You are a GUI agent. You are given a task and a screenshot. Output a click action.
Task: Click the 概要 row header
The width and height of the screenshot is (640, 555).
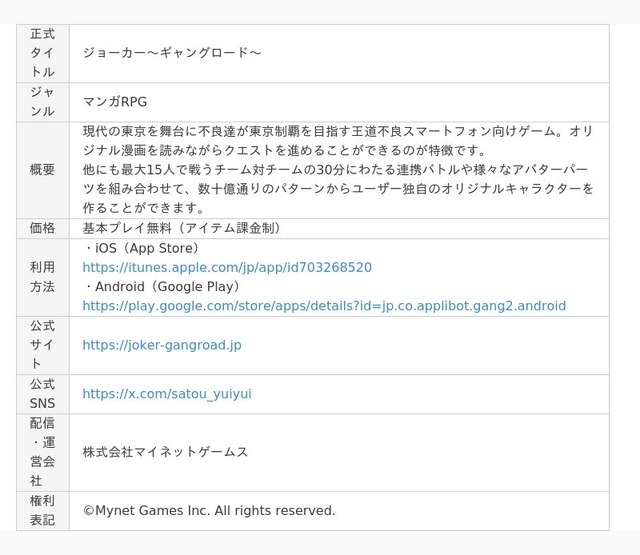[x=43, y=170]
